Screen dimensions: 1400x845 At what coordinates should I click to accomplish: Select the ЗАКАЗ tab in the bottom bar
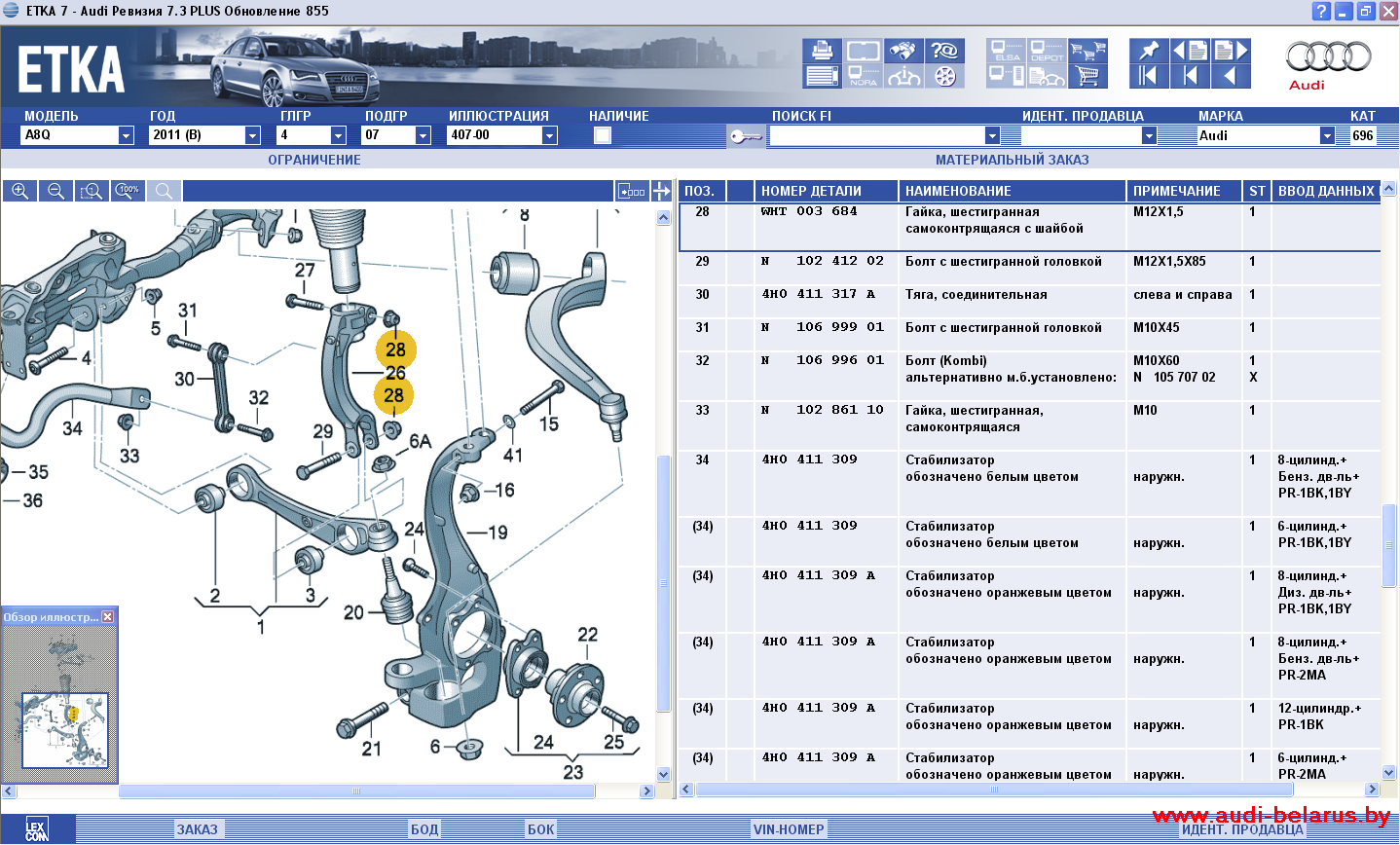click(198, 829)
